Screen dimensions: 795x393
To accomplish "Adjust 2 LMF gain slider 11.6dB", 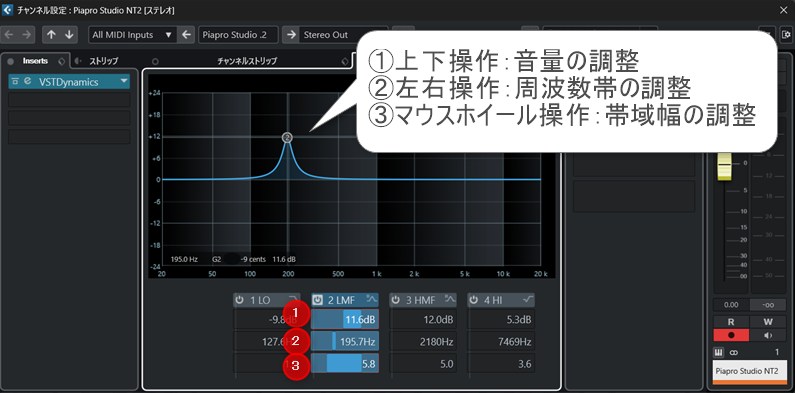I will coord(345,319).
